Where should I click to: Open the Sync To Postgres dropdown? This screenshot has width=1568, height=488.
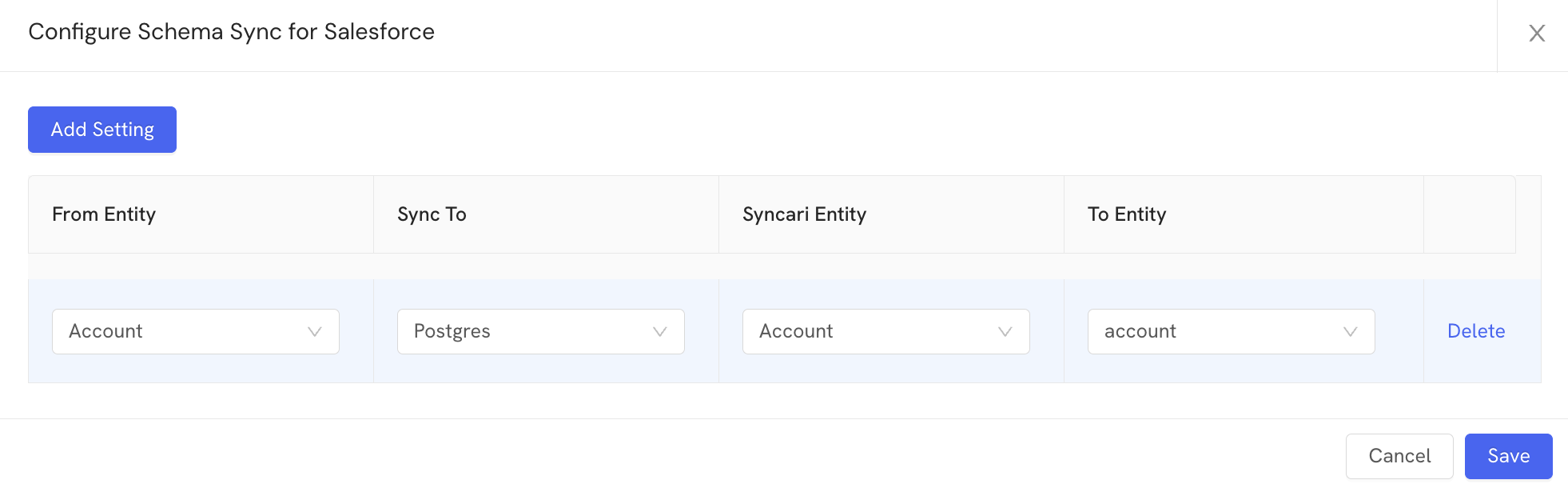click(541, 331)
